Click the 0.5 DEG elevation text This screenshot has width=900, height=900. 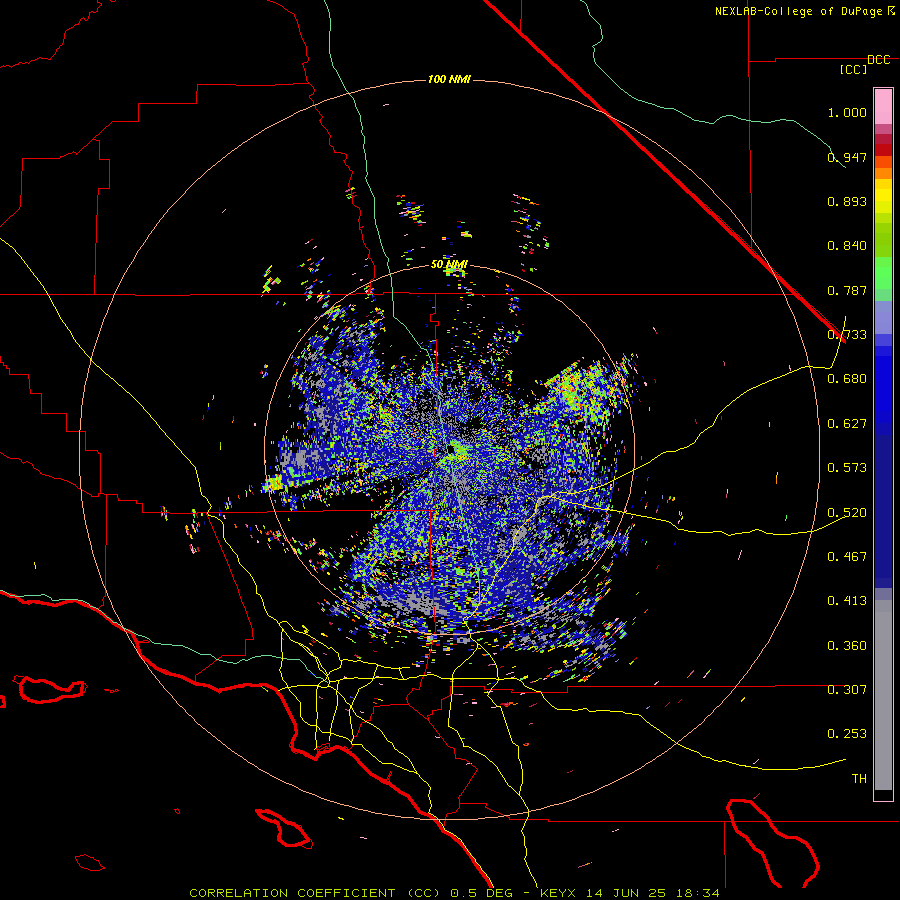point(480,893)
